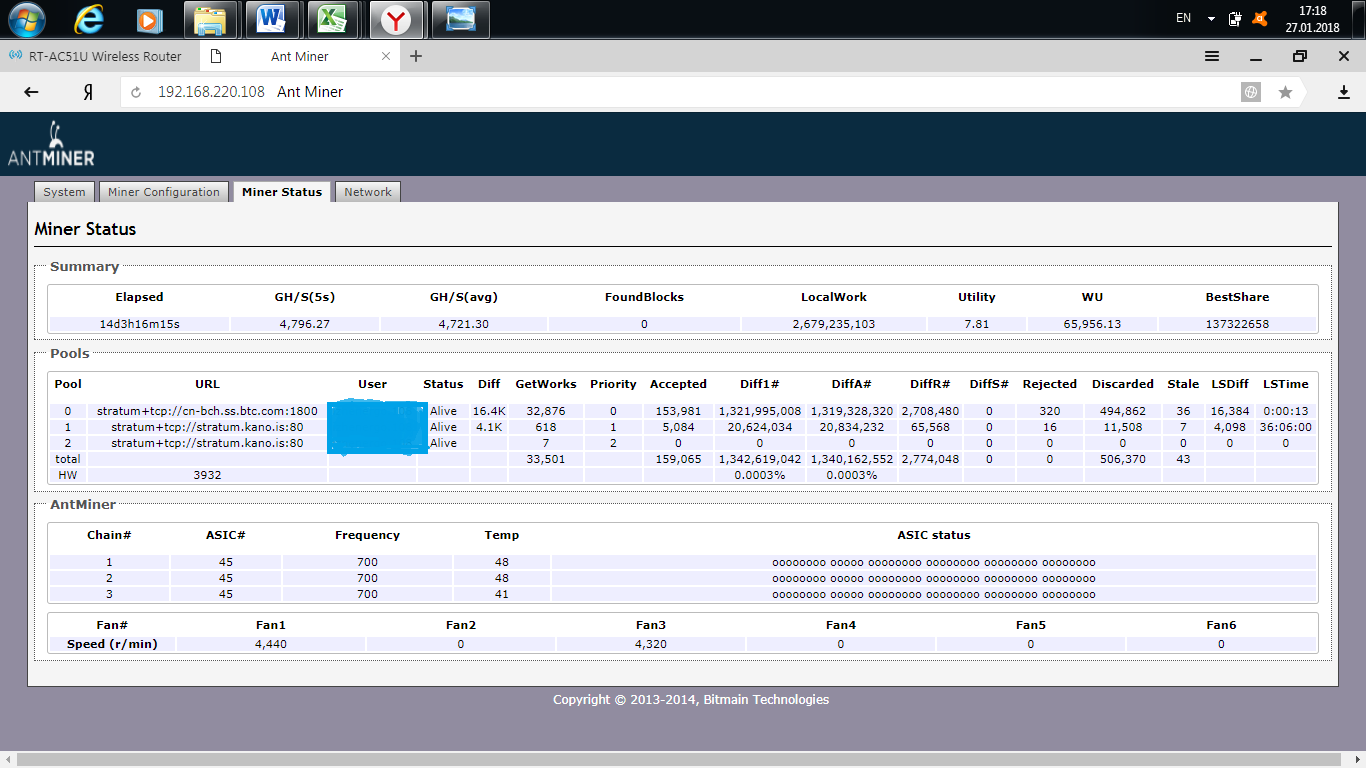The image size is (1366, 768).
Task: Click the BestShare value 137322658
Action: 1237,324
